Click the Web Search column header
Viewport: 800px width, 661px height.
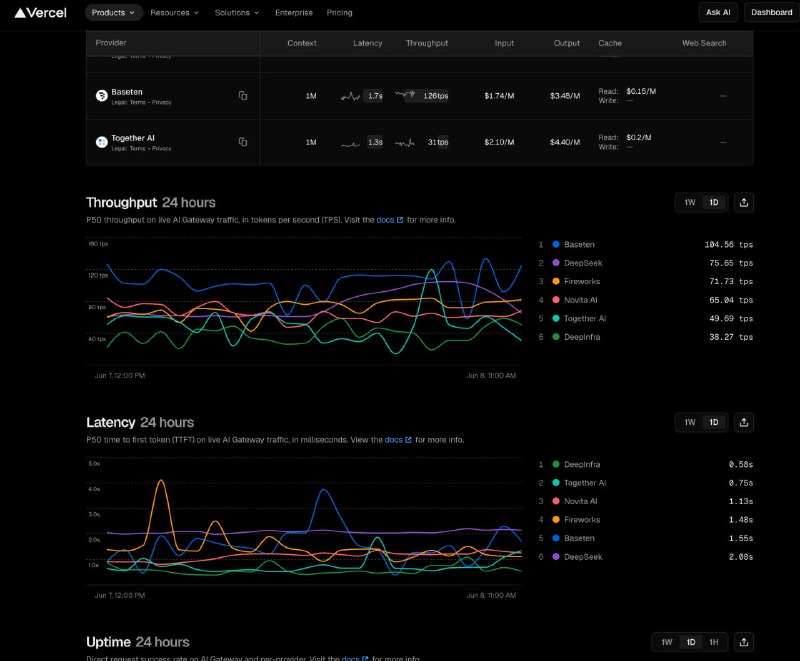pyautogui.click(x=704, y=43)
